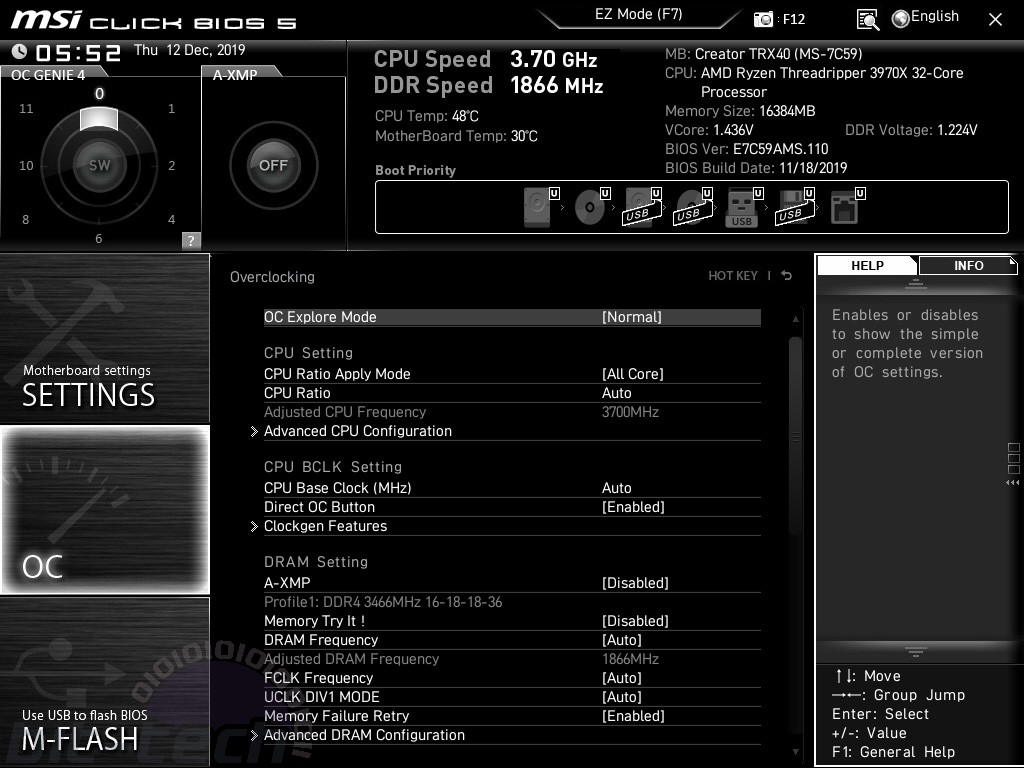This screenshot has width=1024, height=768.
Task: Click the scroll up arrow of settings list
Action: pyautogui.click(x=795, y=319)
